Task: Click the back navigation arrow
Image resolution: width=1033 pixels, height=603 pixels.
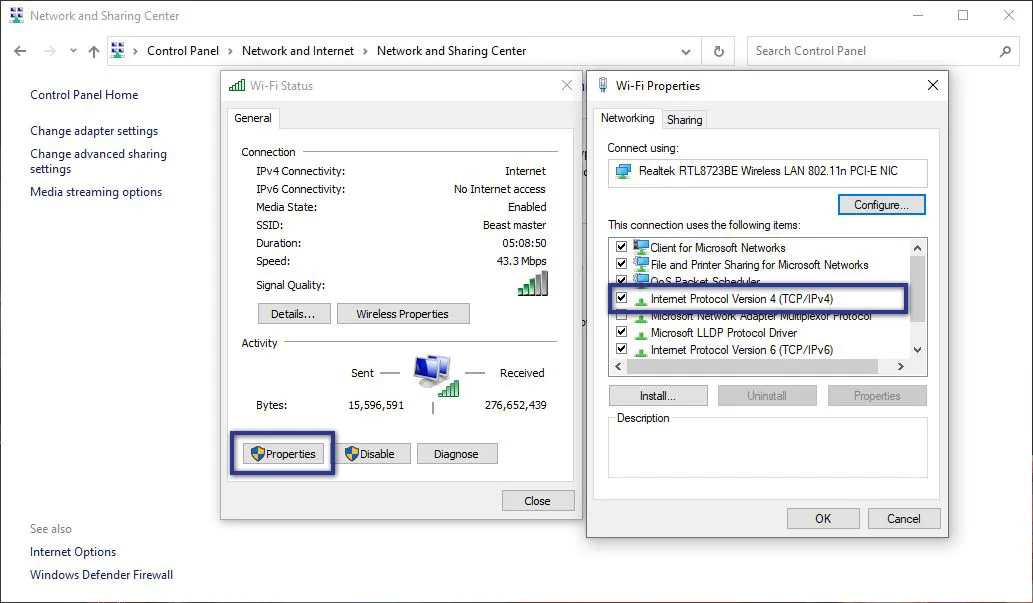Action: click(21, 50)
